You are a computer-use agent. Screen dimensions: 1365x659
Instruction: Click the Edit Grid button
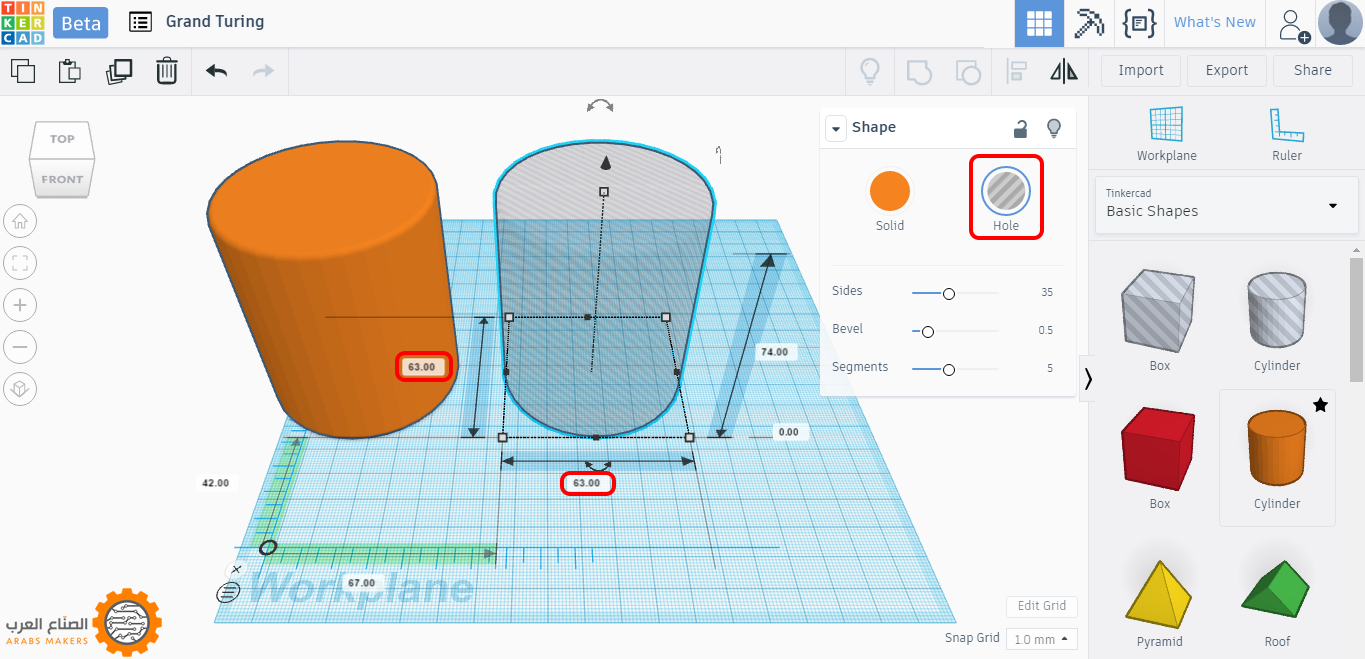click(1041, 606)
